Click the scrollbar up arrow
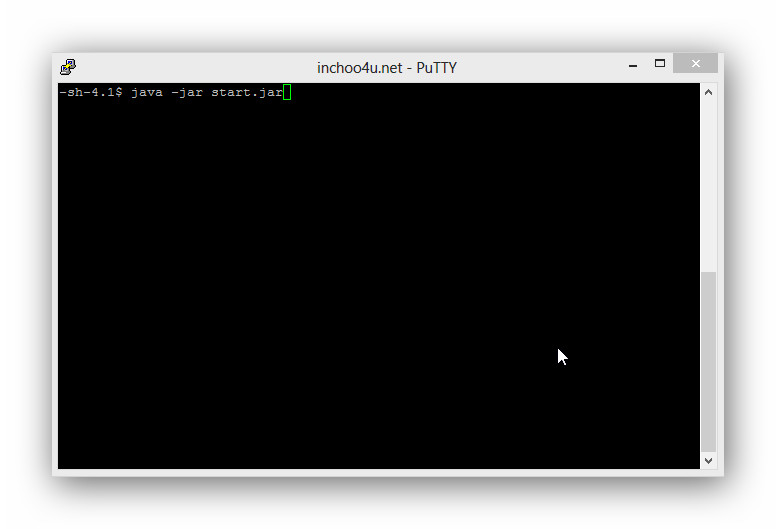 coord(708,93)
